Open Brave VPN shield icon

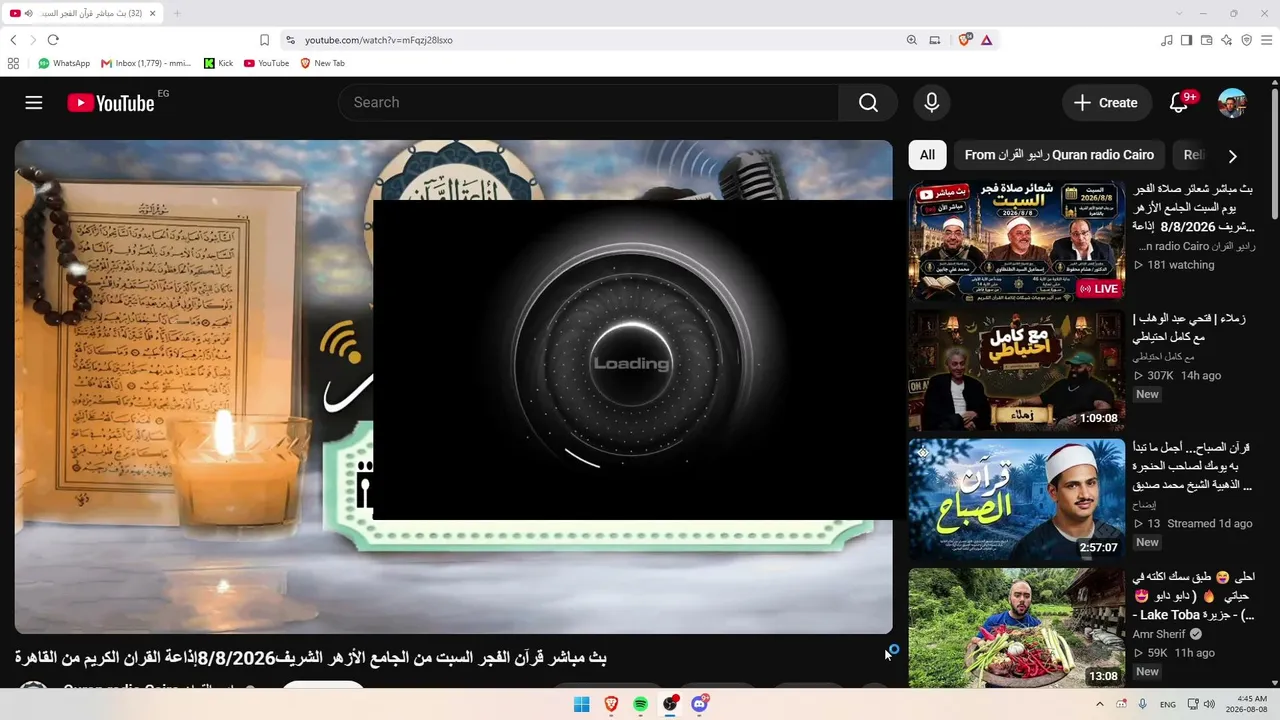click(x=1246, y=40)
